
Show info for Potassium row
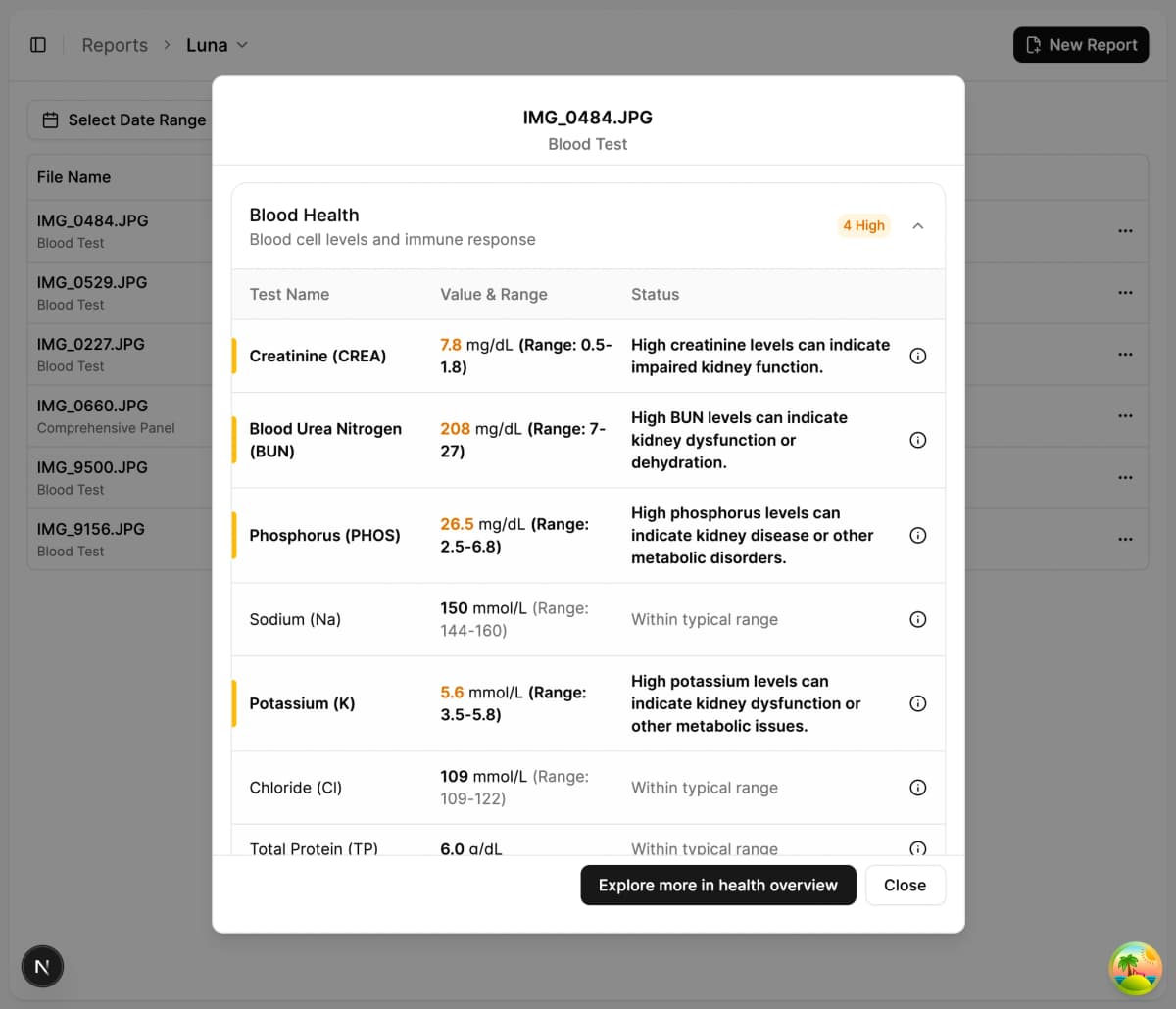[918, 703]
